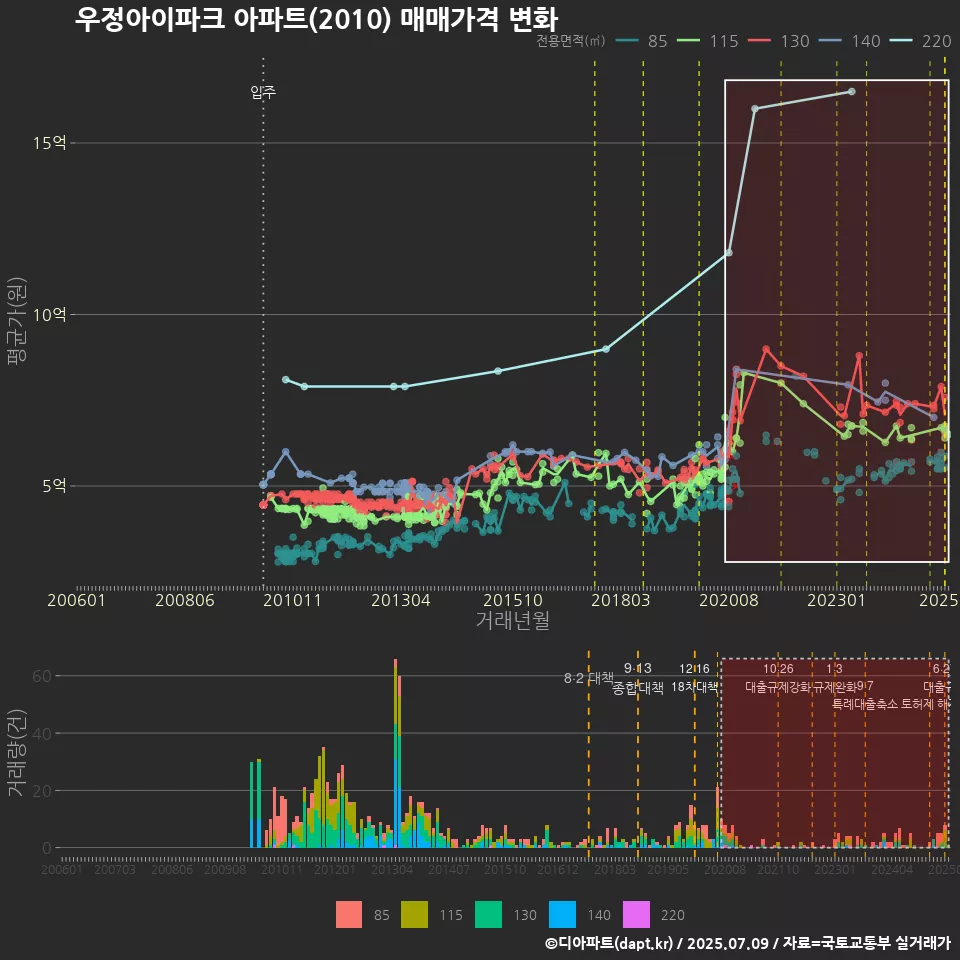Screen dimensions: 960x960
Task: Click the 40 tick on volume chart
Action: 42,733
